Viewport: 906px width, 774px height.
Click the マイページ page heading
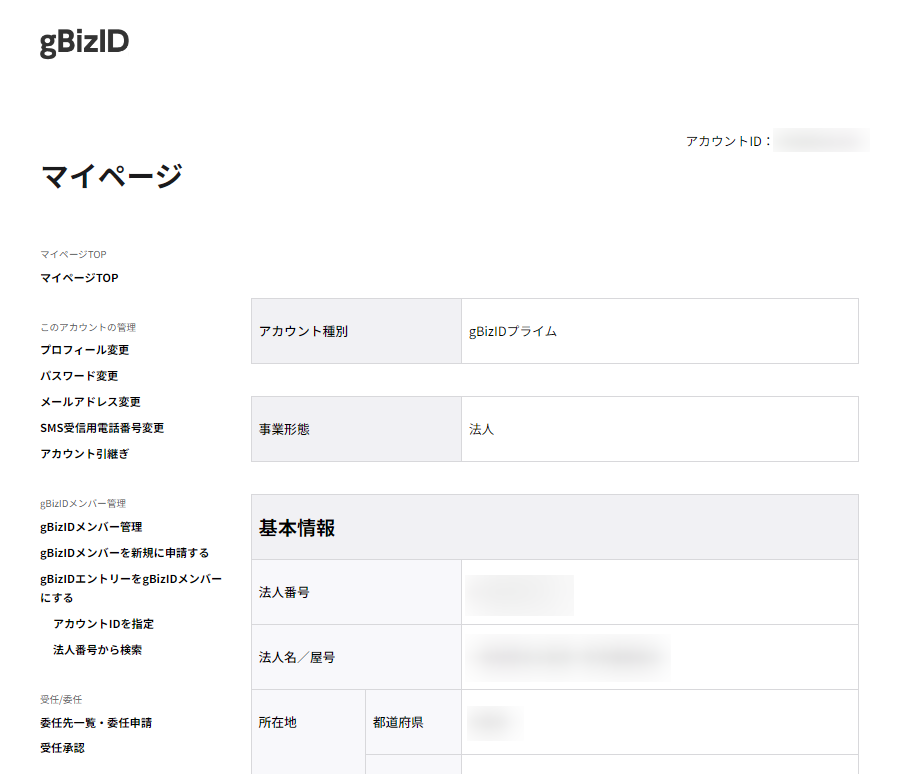click(x=111, y=176)
